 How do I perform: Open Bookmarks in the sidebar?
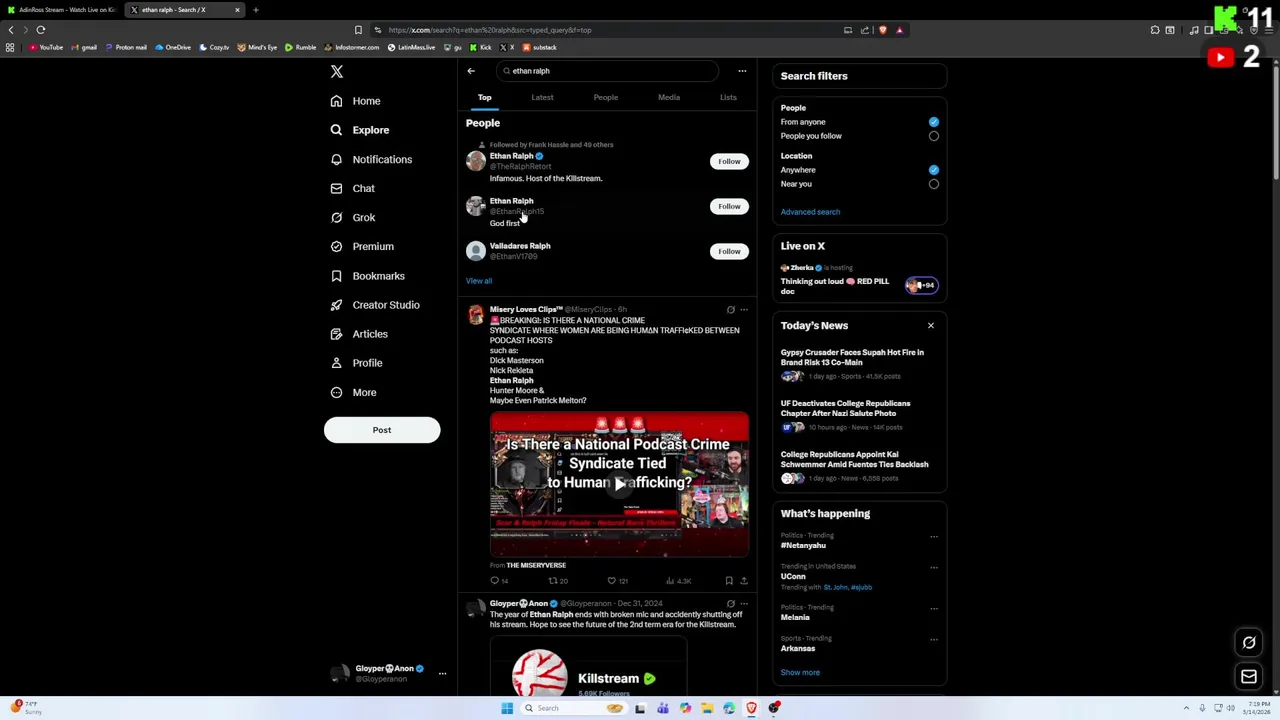(367, 276)
